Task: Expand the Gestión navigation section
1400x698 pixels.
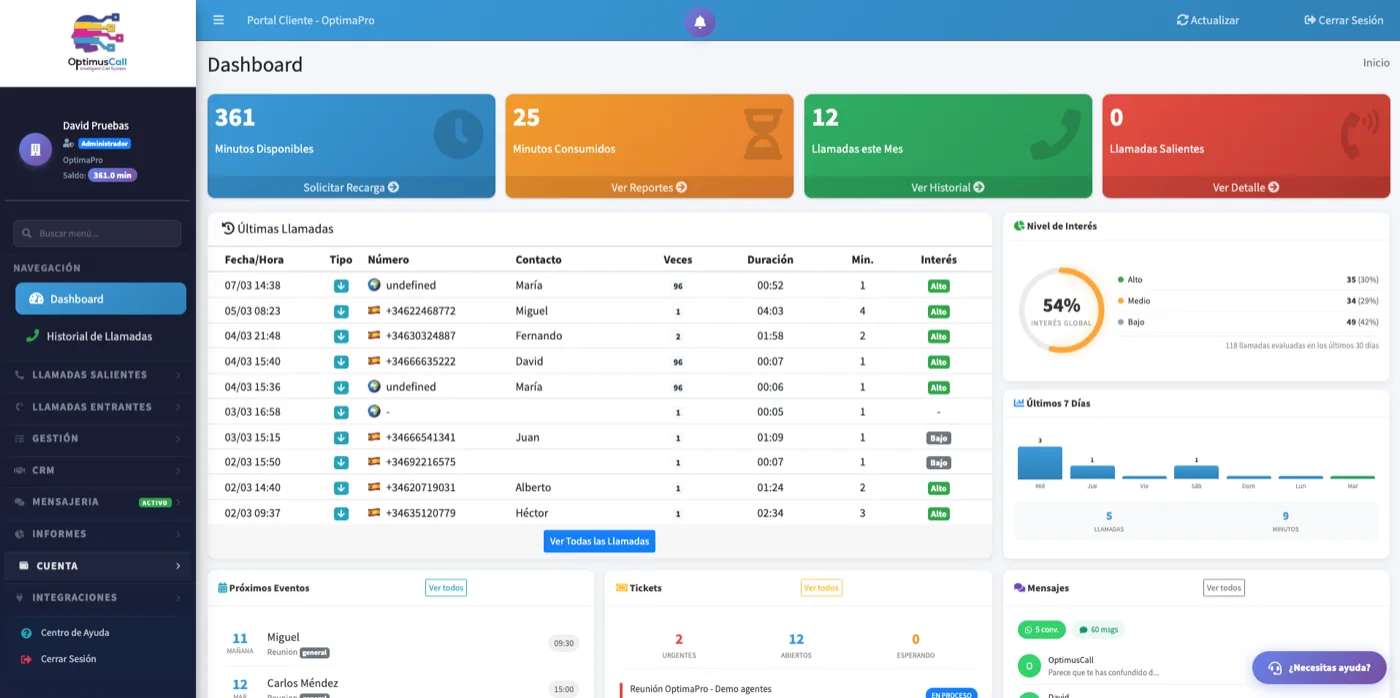Action: (60, 438)
